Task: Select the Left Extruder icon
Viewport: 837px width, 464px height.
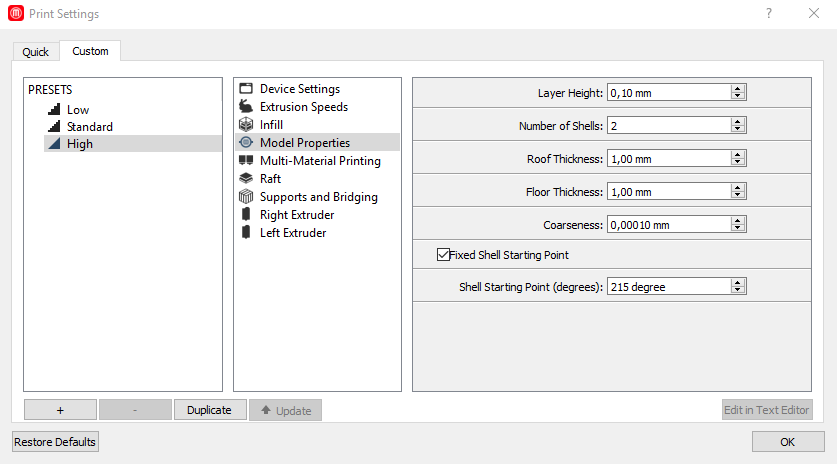Action: pos(245,233)
